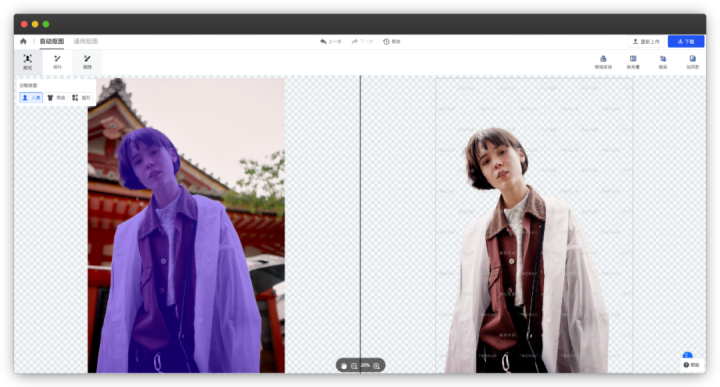Viewport: 720px width, 387px height.
Task: Select the mode tool with portrait-frame icon
Action: click(28, 62)
